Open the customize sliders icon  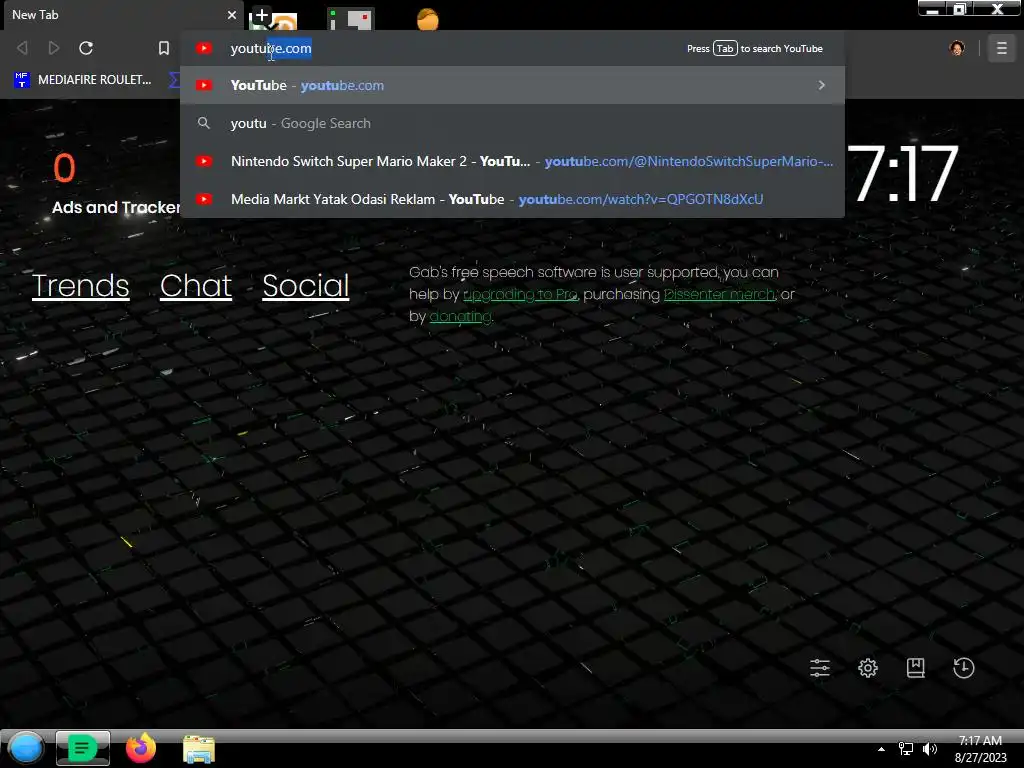pyautogui.click(x=820, y=668)
